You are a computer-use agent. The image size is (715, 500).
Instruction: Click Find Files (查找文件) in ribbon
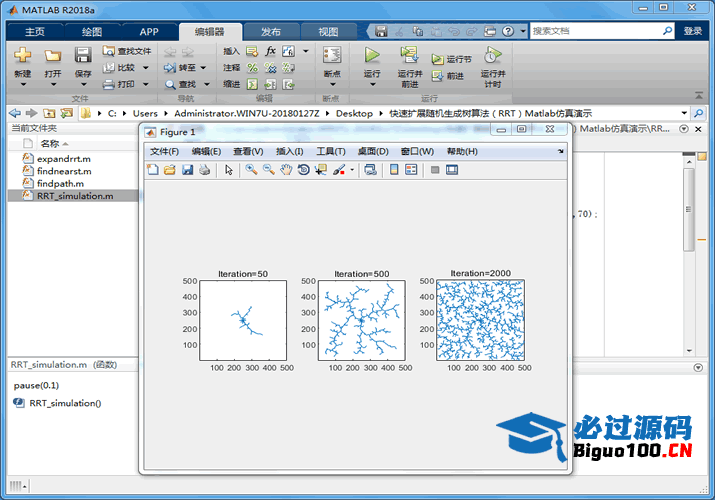pyautogui.click(x=127, y=51)
